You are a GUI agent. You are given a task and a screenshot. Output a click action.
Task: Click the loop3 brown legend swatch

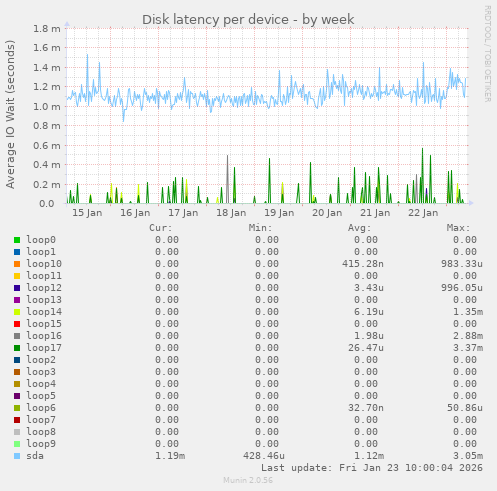[x=17, y=372]
